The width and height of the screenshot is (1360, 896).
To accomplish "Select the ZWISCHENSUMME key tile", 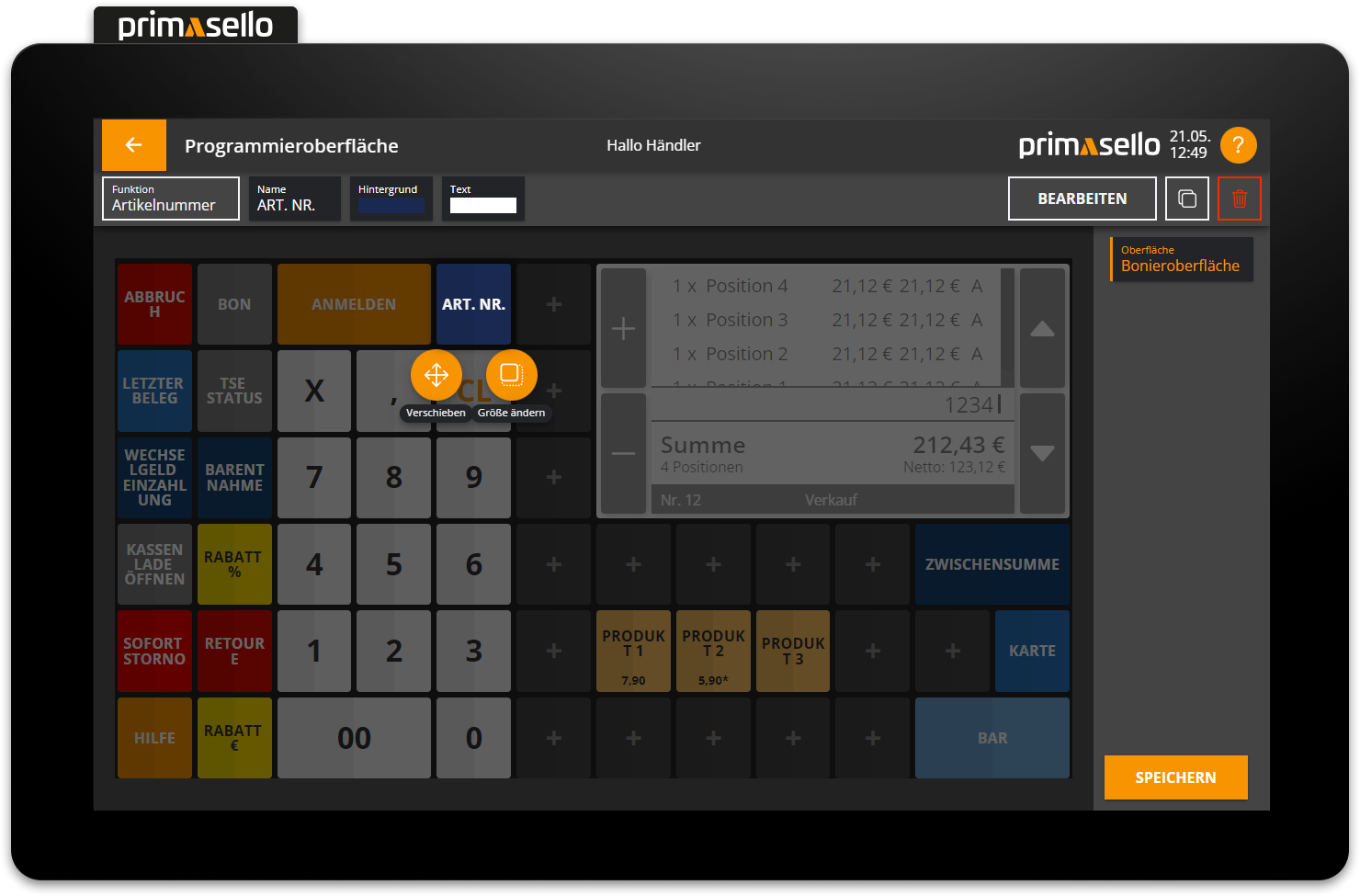I will tap(992, 564).
